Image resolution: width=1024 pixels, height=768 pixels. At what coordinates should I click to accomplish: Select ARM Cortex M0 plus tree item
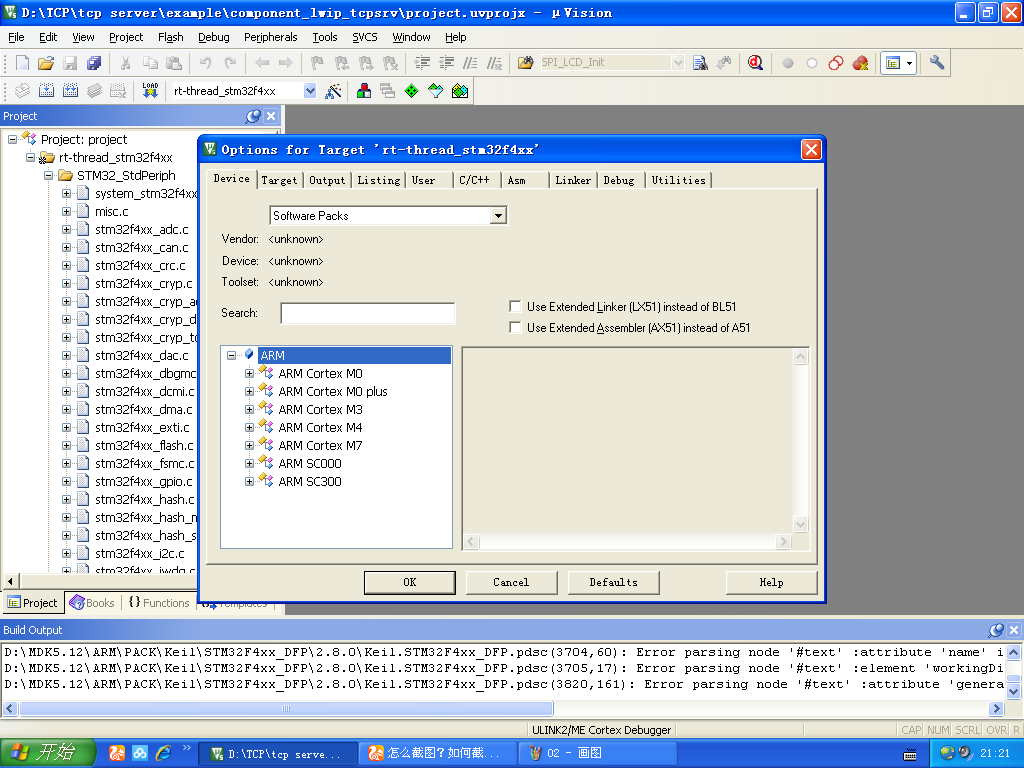pyautogui.click(x=332, y=391)
